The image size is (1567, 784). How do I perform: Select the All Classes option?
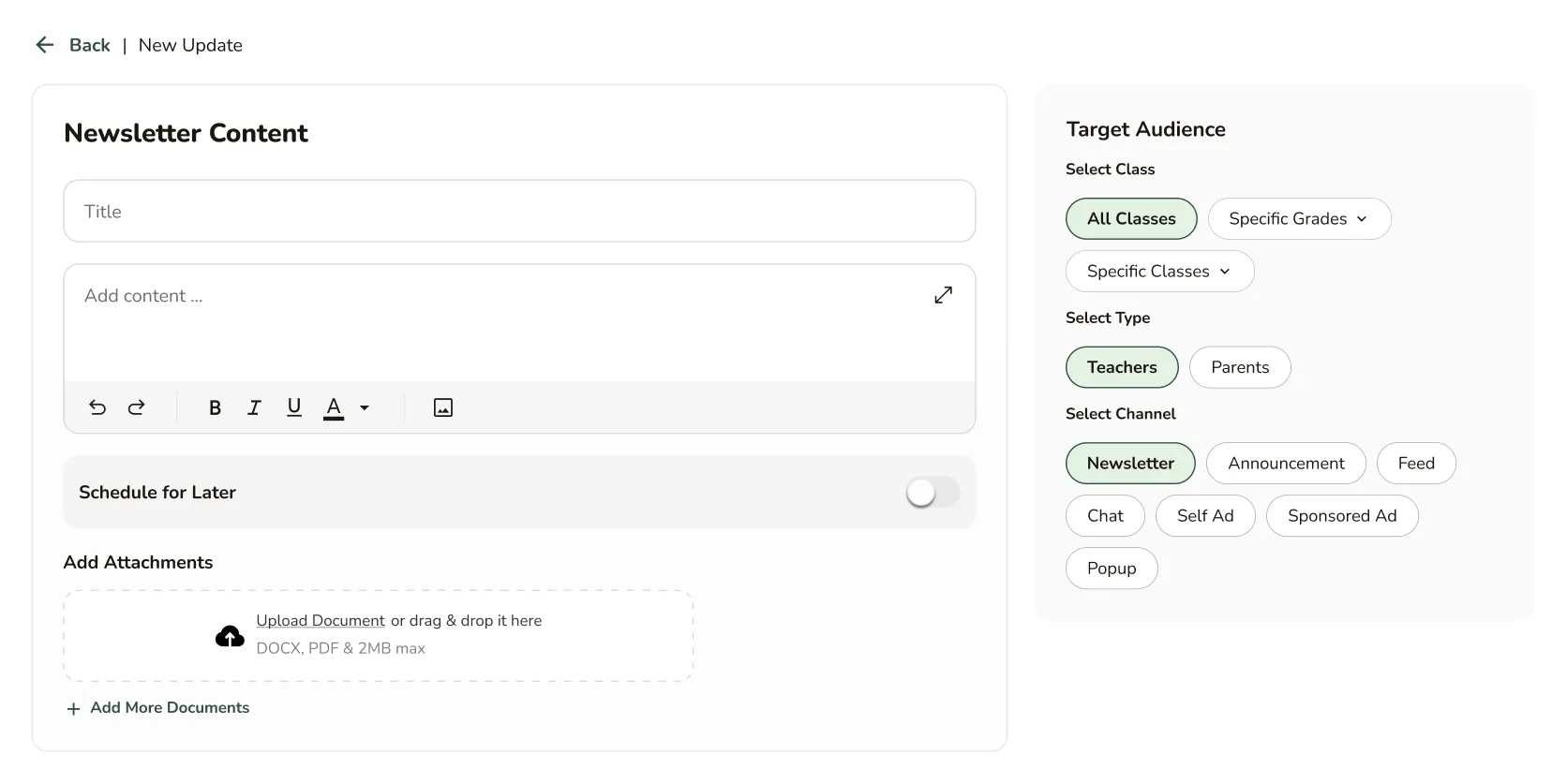coord(1131,219)
